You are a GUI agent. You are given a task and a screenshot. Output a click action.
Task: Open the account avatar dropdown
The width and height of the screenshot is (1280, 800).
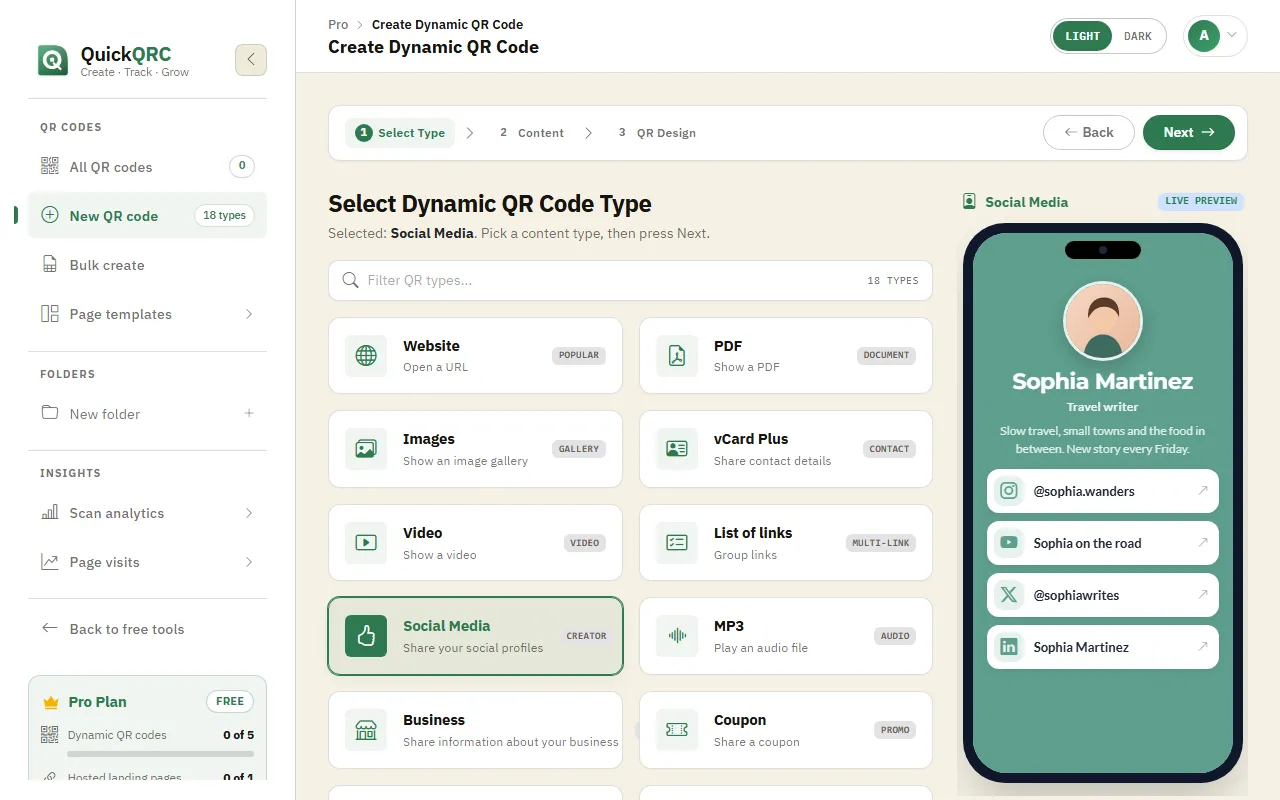(1215, 36)
